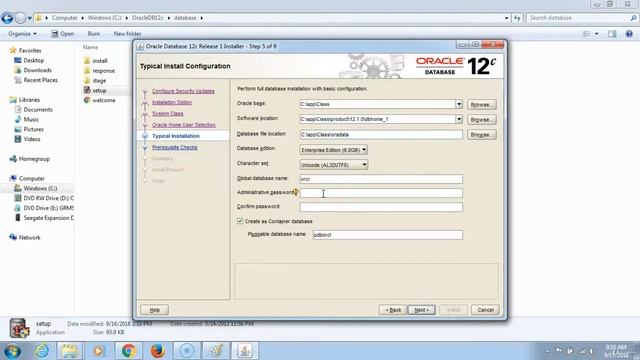Click the Database file location field
This screenshot has width=640, height=360.
point(381,134)
